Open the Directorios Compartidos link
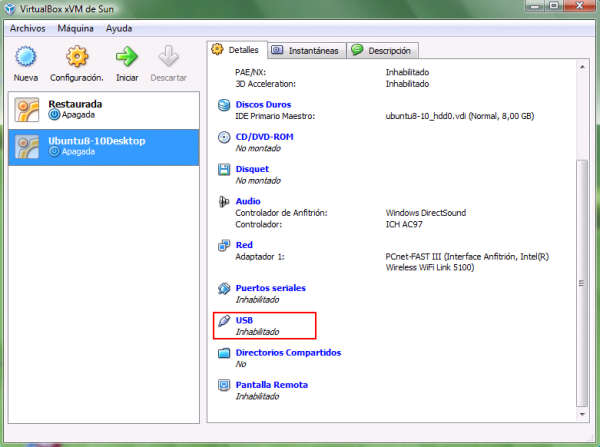 (288, 352)
